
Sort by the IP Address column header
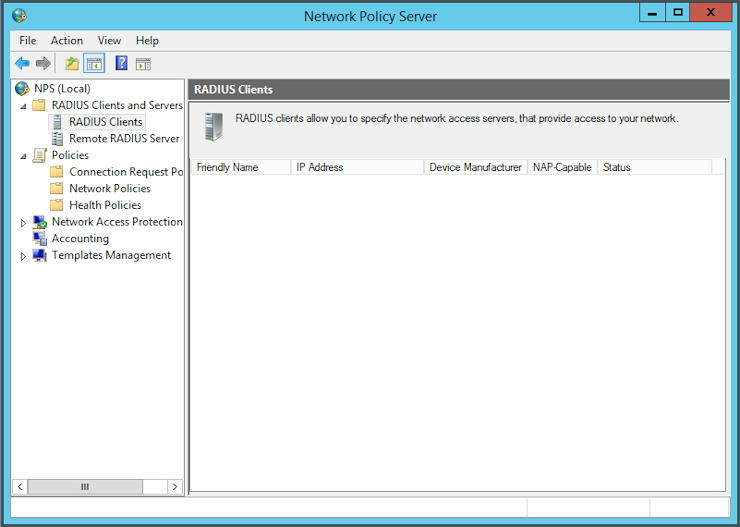coord(357,167)
